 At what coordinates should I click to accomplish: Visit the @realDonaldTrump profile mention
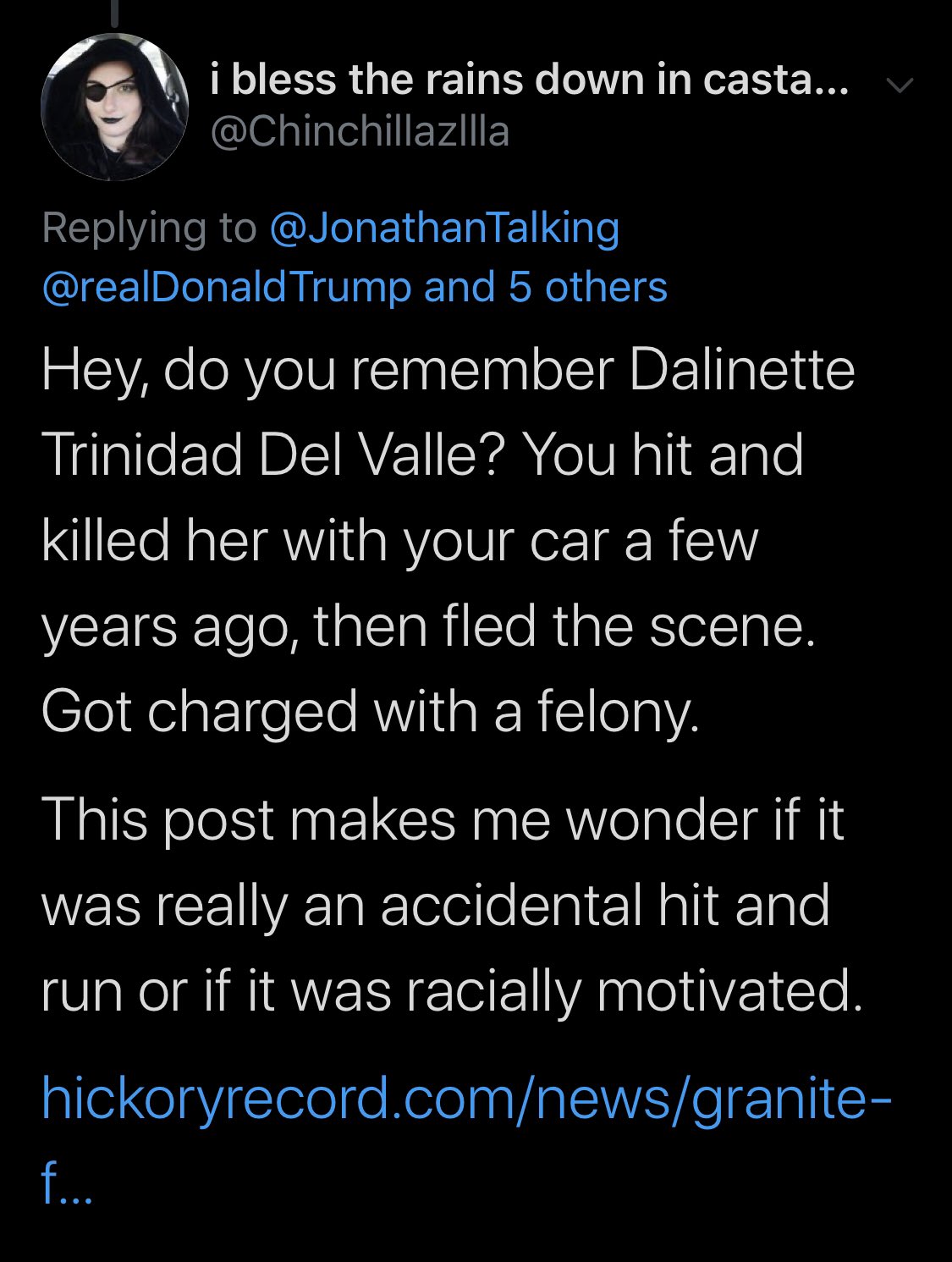tap(226, 287)
